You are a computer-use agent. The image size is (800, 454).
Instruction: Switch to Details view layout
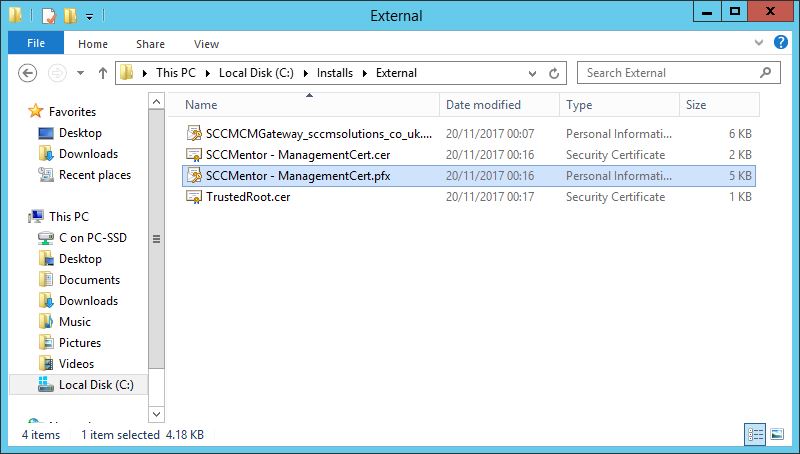click(753, 435)
